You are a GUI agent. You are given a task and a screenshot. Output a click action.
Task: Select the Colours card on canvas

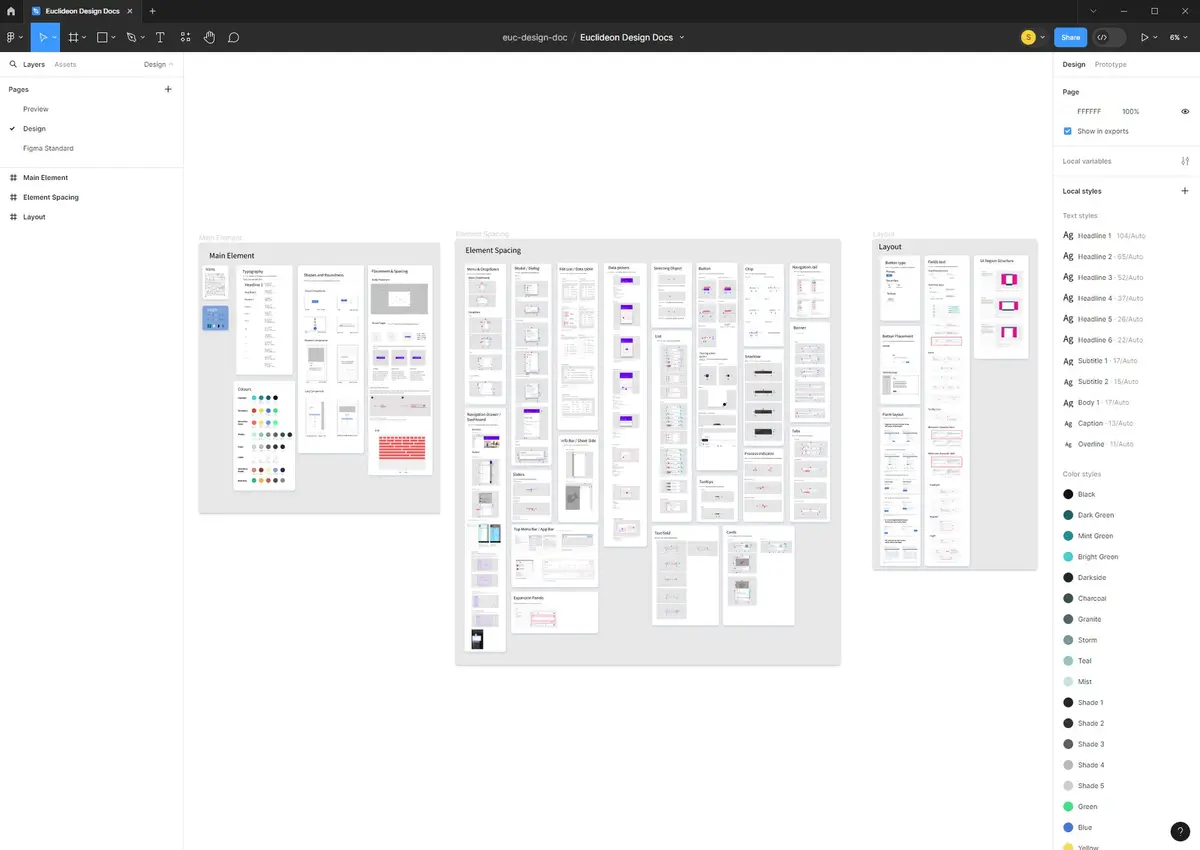point(265,435)
